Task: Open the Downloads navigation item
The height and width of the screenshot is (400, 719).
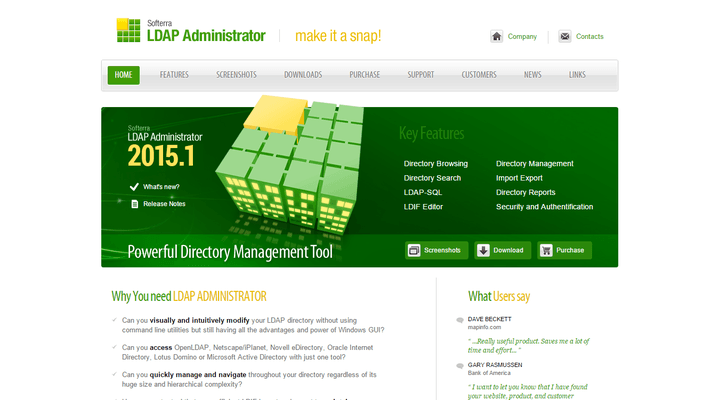Action: [302, 75]
